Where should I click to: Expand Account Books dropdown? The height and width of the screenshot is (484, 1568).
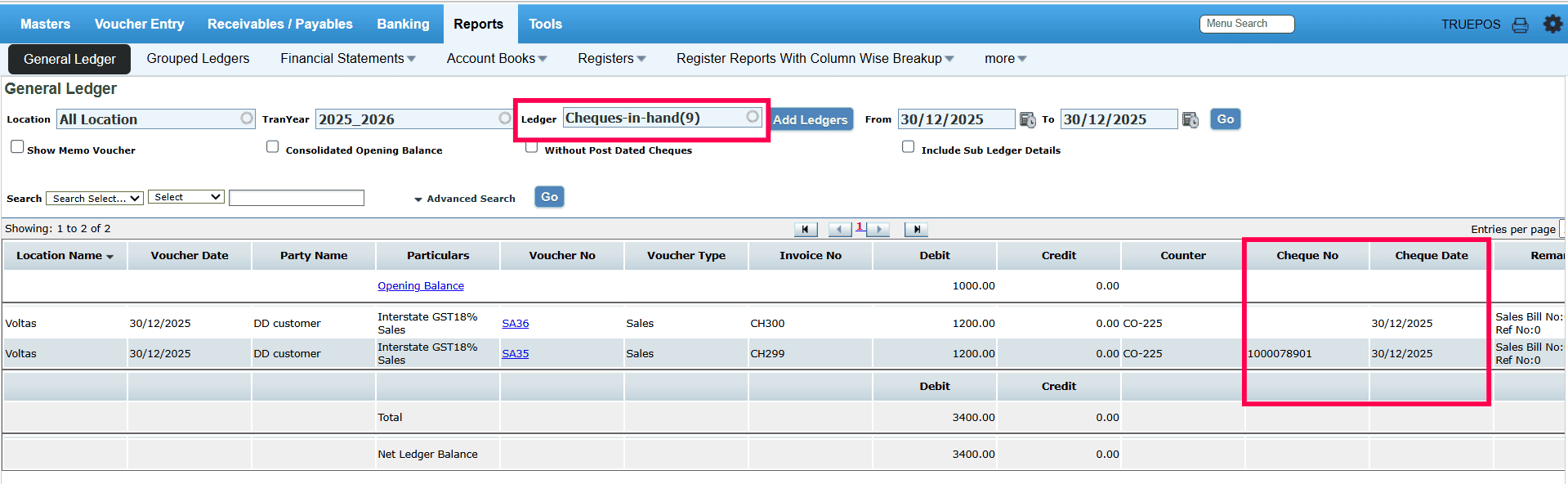(x=497, y=59)
